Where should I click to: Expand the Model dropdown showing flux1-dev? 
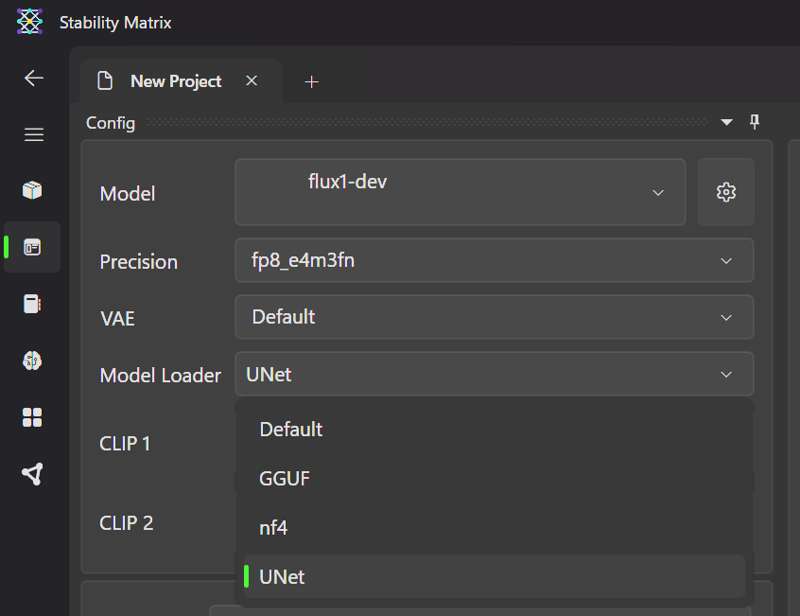460,192
